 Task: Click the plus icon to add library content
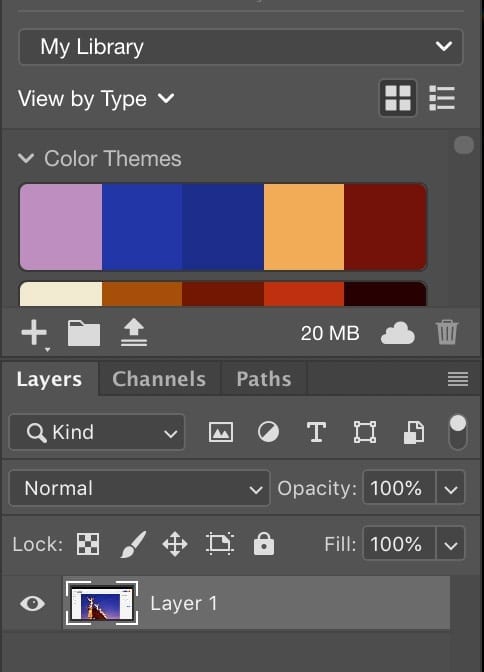pos(34,333)
